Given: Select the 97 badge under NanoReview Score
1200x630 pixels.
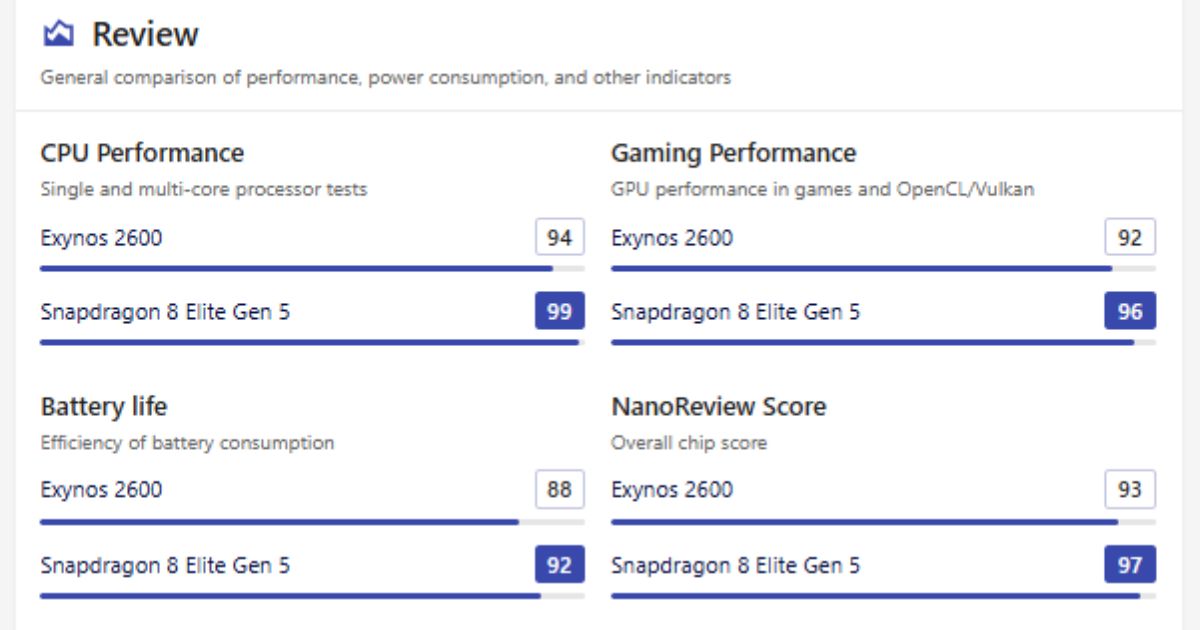Looking at the screenshot, I should (1133, 565).
